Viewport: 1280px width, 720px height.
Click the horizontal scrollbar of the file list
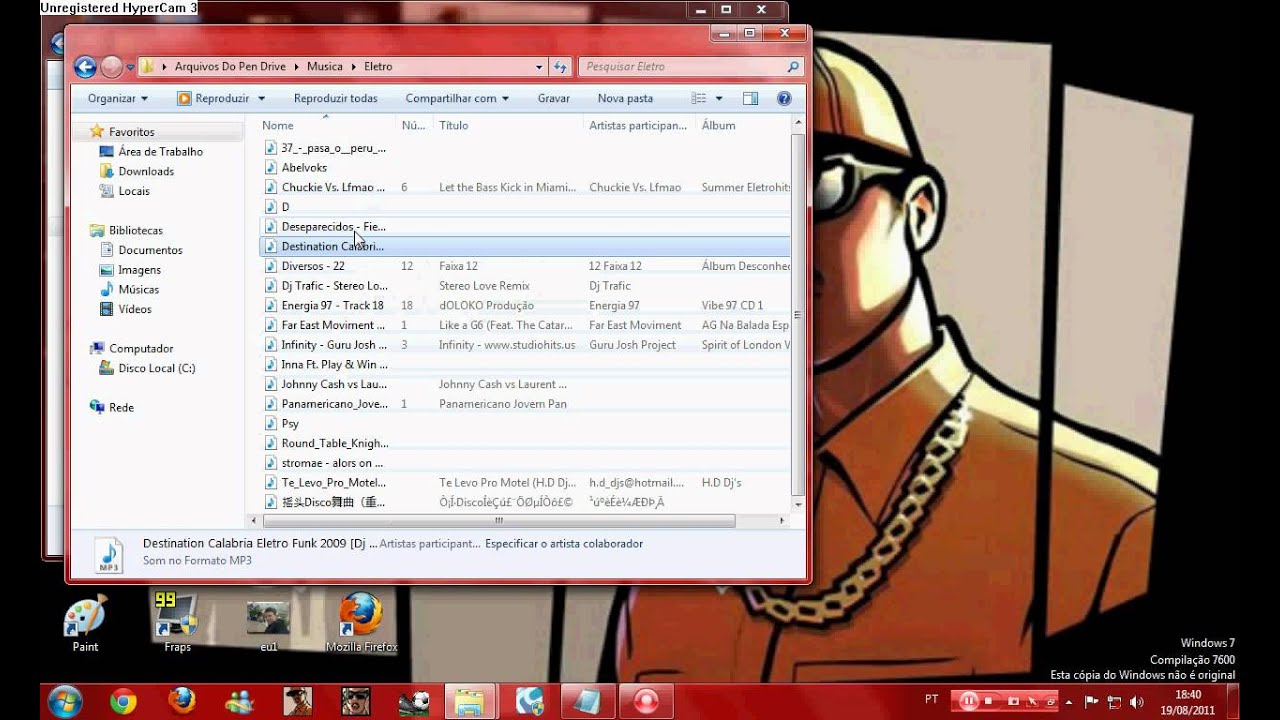coord(498,521)
